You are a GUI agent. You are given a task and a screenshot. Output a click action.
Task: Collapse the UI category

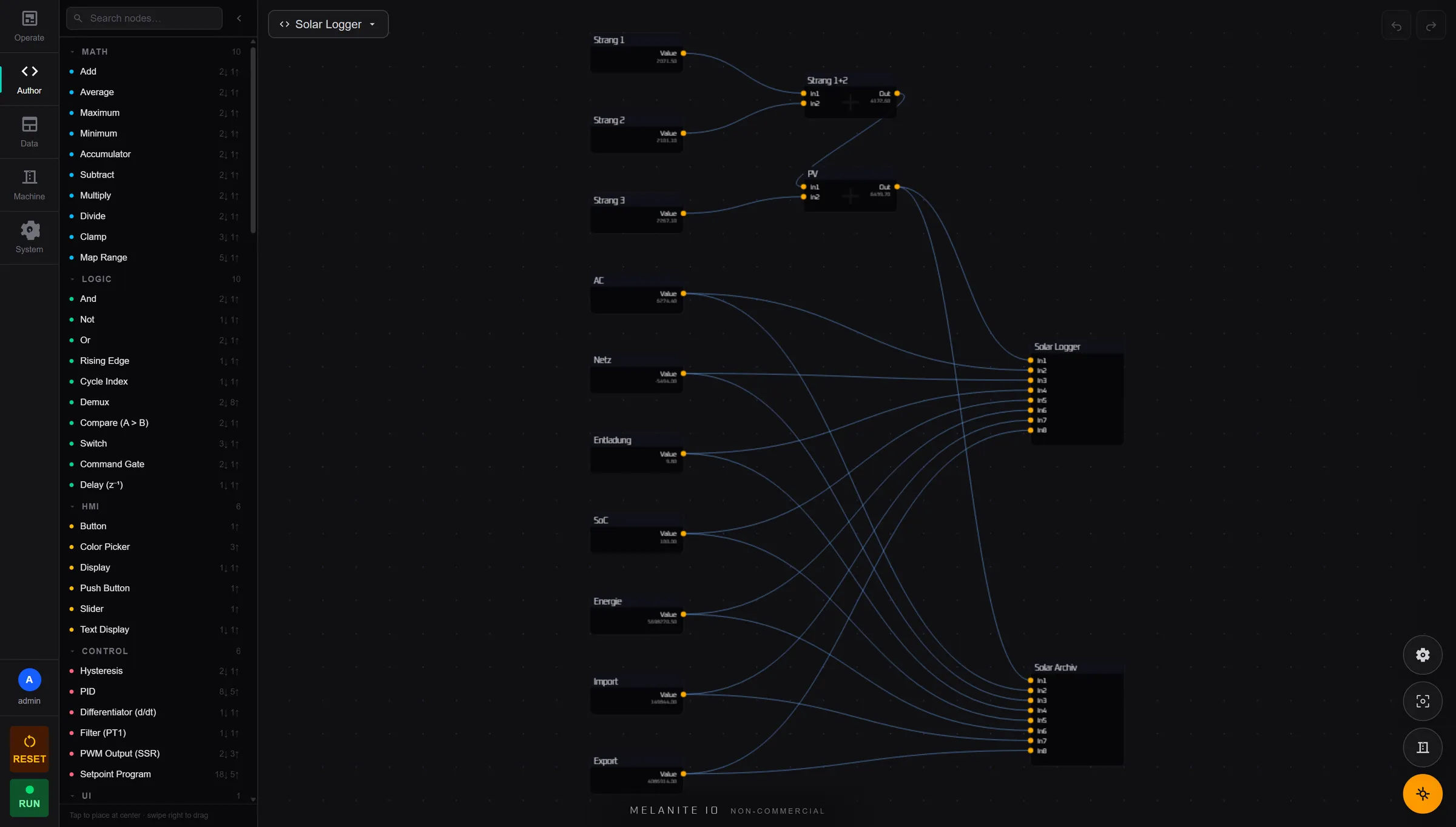(155, 795)
